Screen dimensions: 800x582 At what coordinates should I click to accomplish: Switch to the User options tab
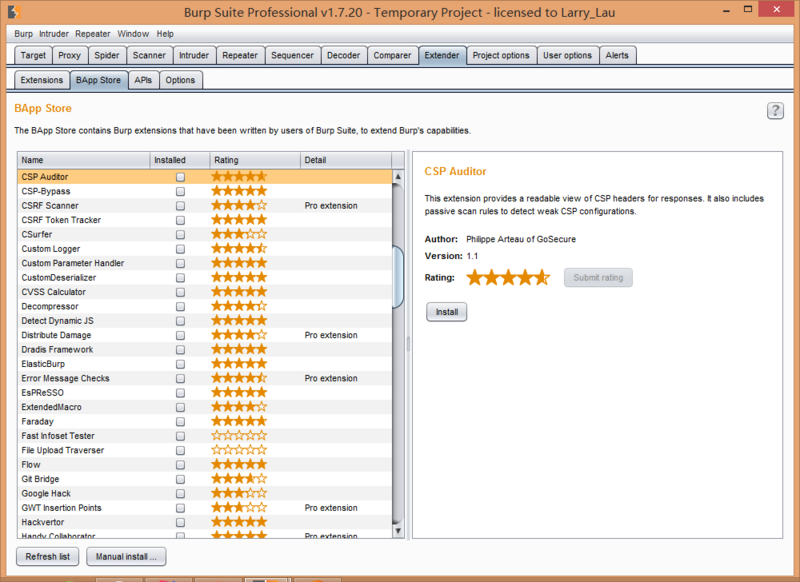[567, 55]
